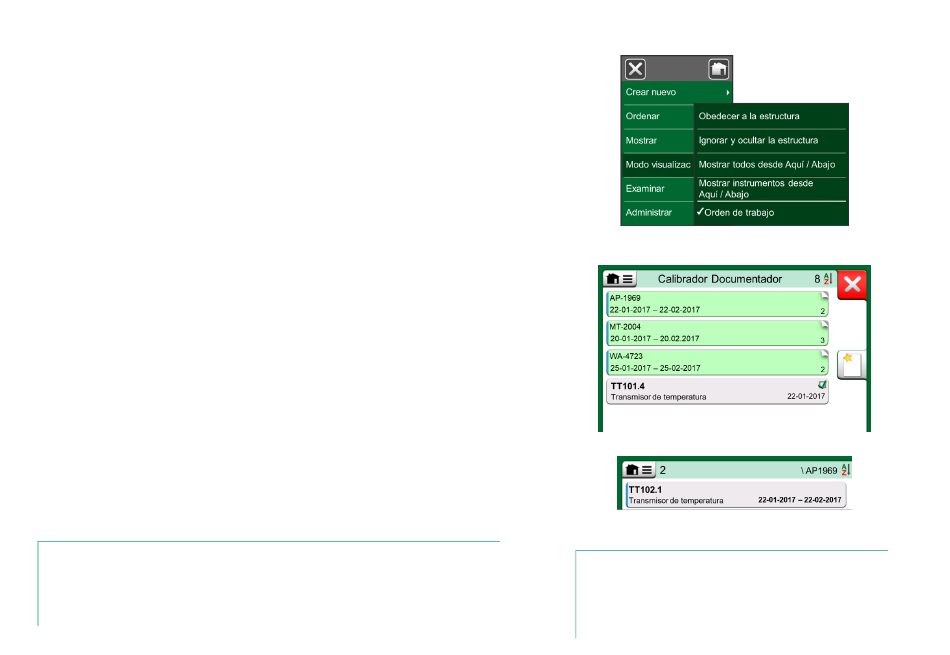Open the Crear nuevo submenu
Screen dimensions: 950x655
pyautogui.click(x=677, y=92)
